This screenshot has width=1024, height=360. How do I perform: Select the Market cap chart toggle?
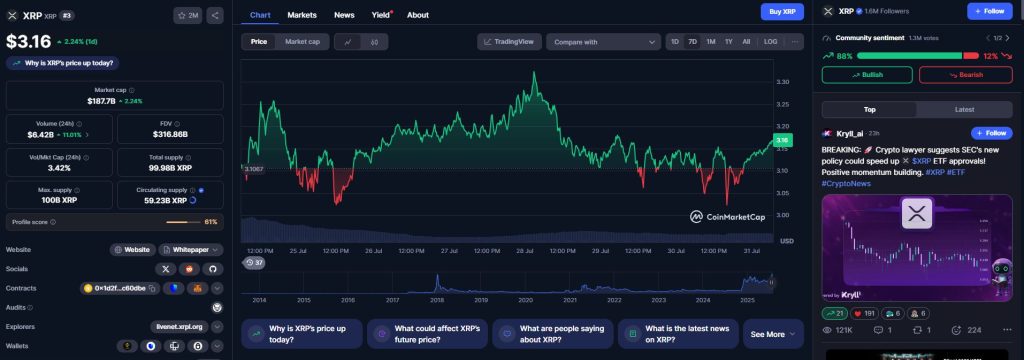pyautogui.click(x=302, y=42)
